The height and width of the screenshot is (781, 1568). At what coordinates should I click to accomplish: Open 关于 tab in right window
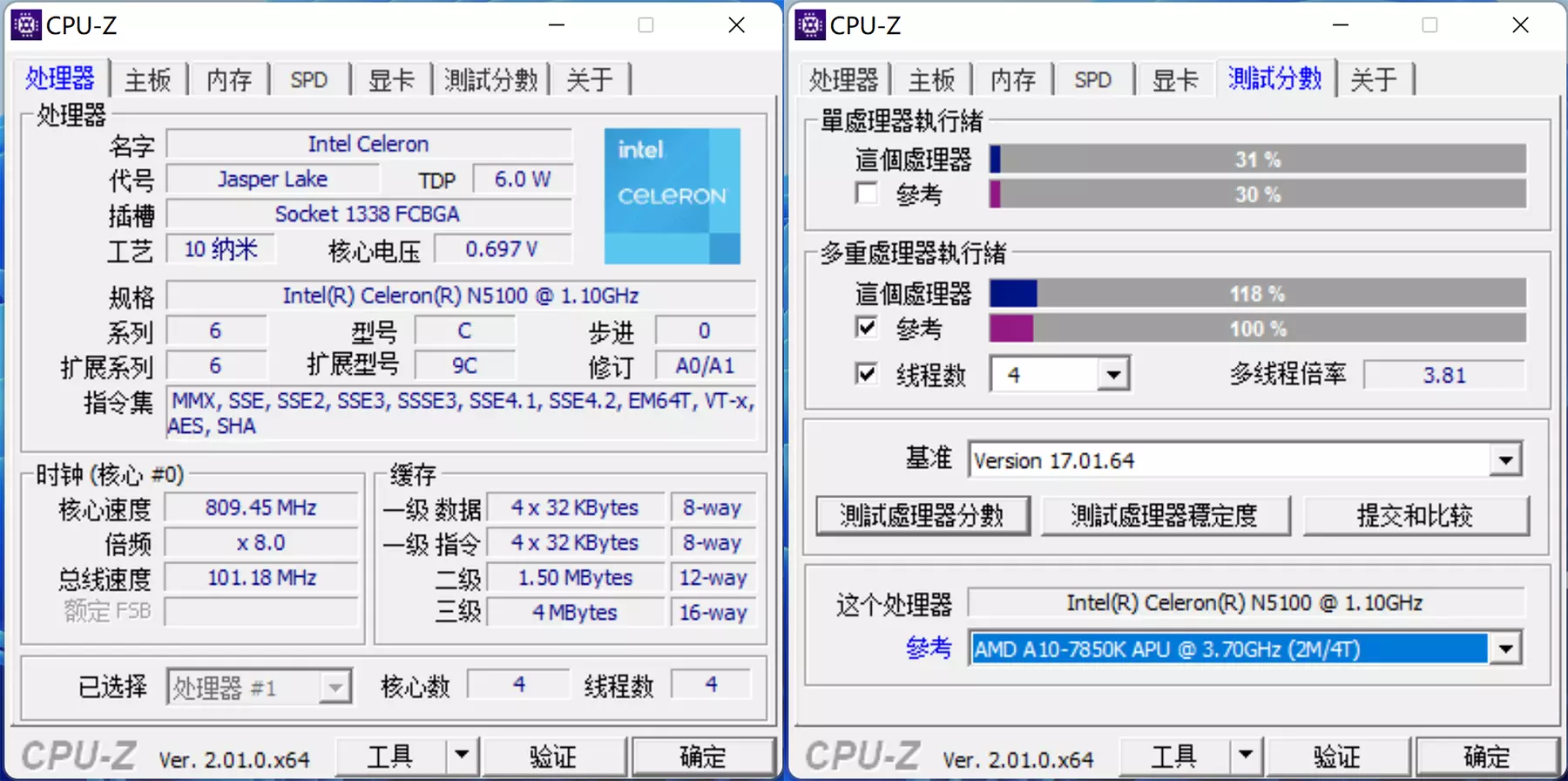tap(1374, 80)
